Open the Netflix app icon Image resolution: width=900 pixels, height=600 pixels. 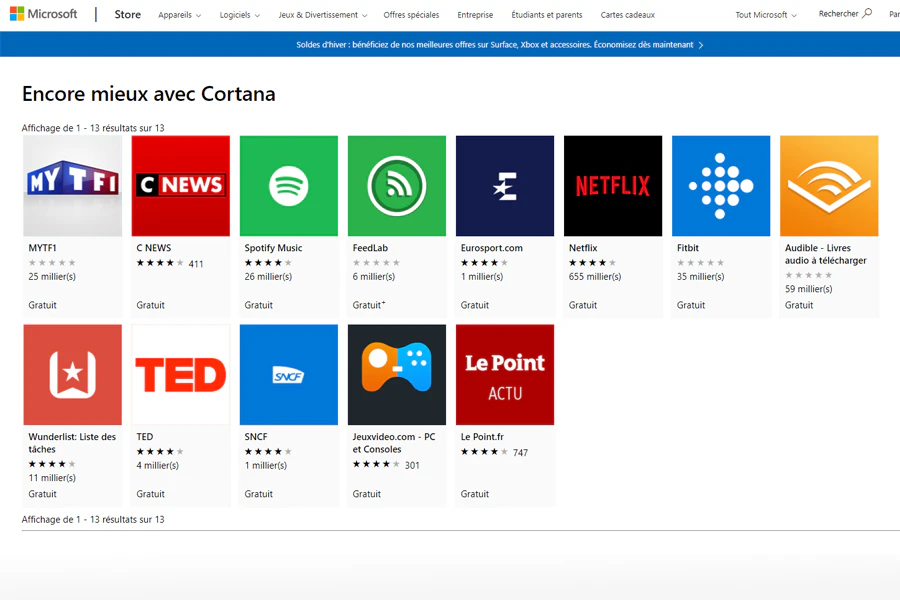coord(613,186)
